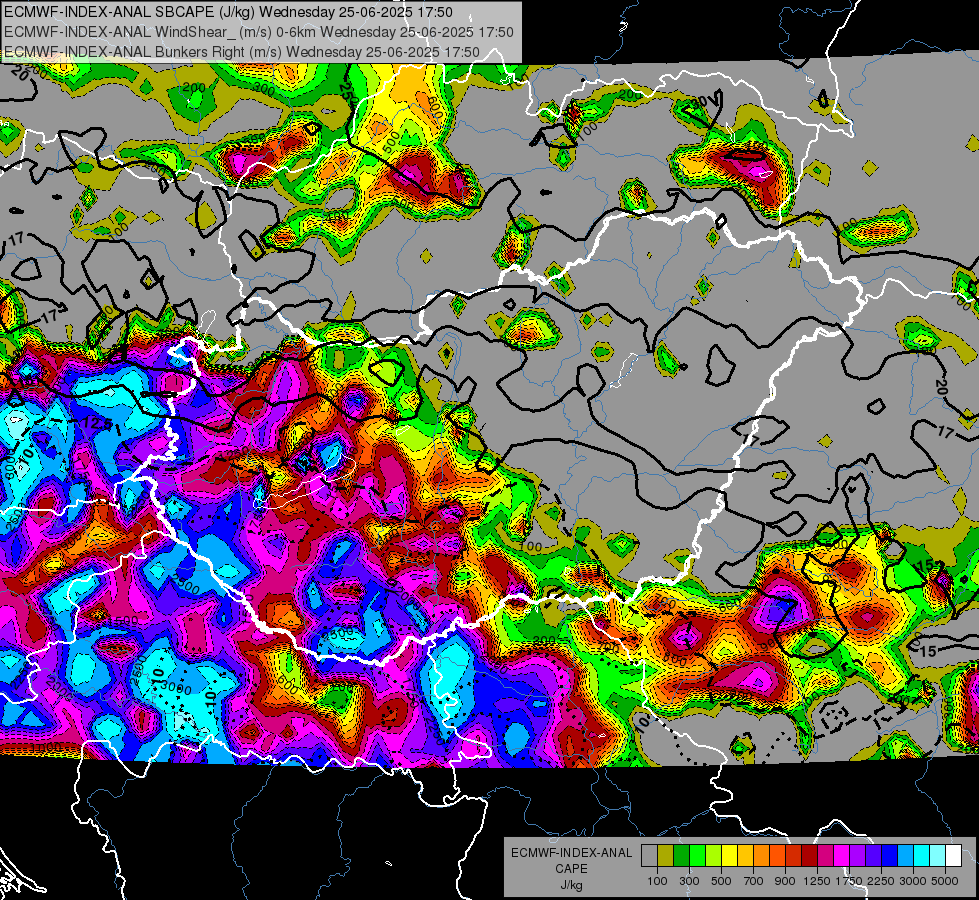
Task: Click the white swatch ending the legend
Action: pos(953,856)
